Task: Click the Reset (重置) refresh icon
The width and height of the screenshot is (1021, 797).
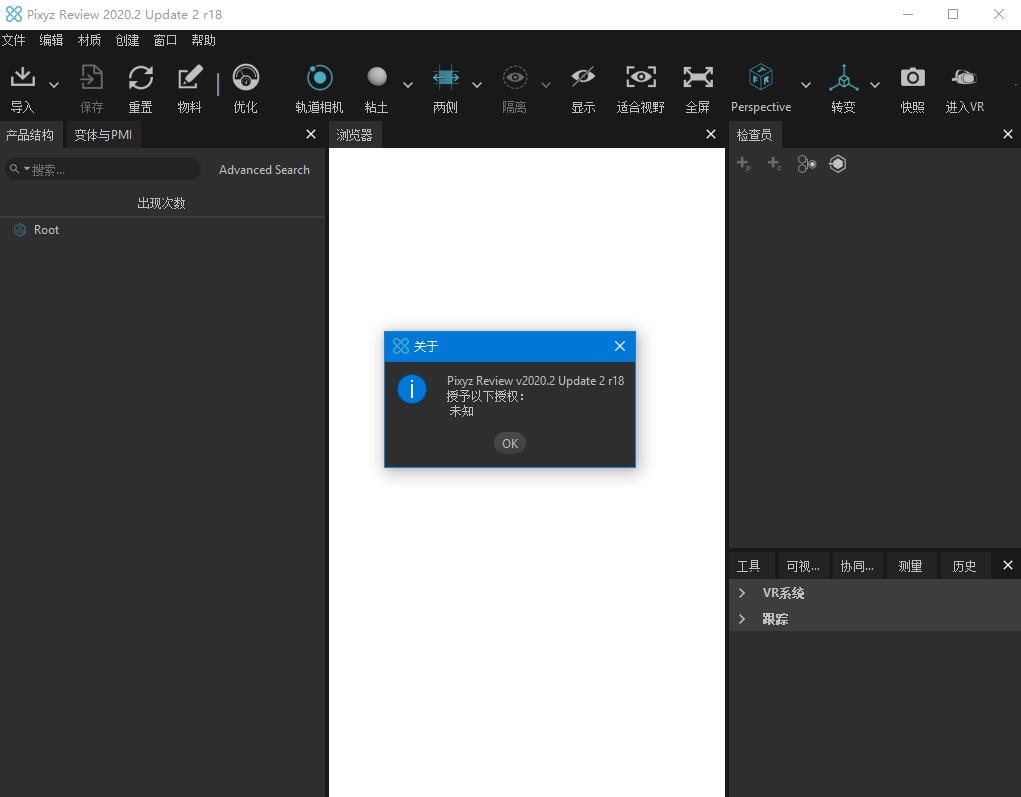Action: pyautogui.click(x=140, y=79)
